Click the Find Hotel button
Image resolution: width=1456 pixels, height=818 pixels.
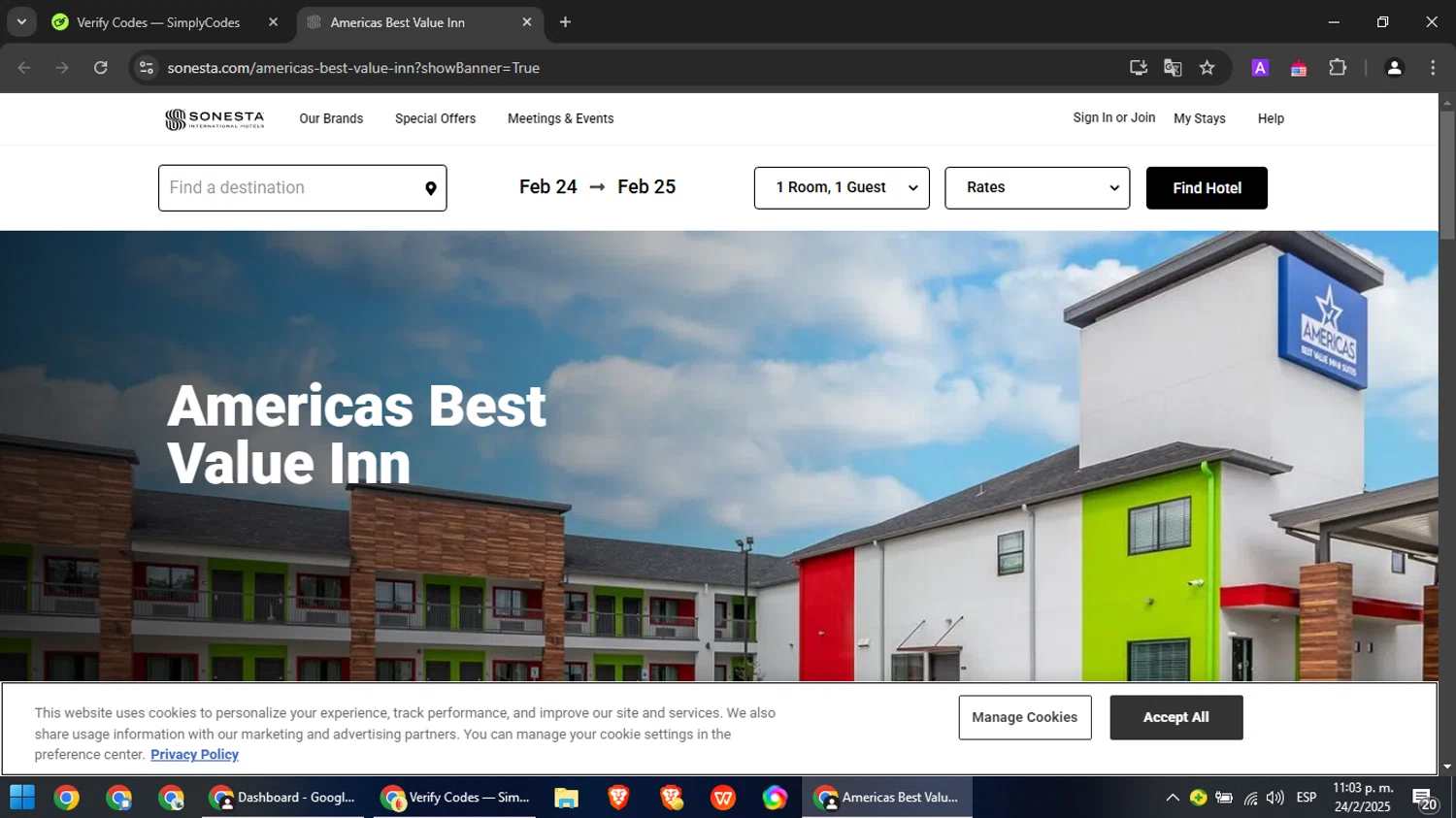[x=1207, y=188]
